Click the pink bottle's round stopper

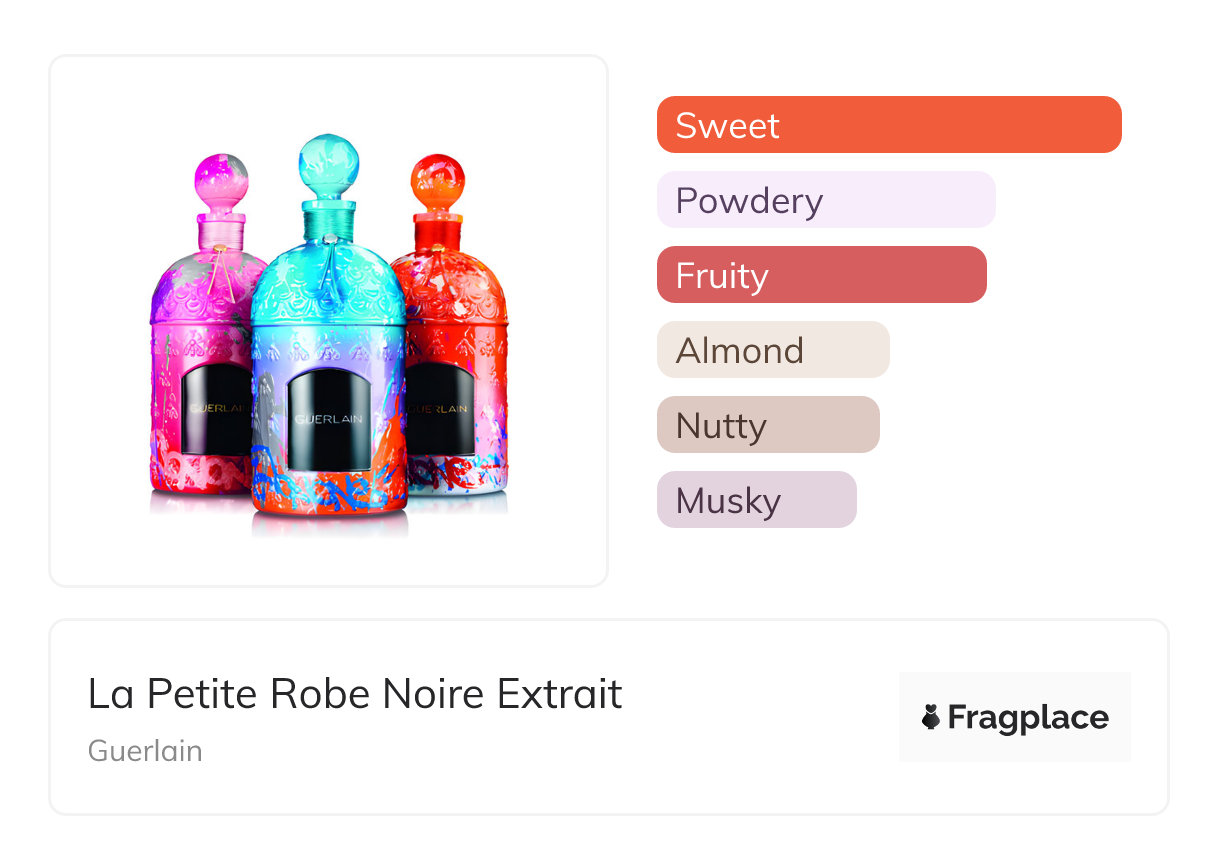[x=222, y=180]
